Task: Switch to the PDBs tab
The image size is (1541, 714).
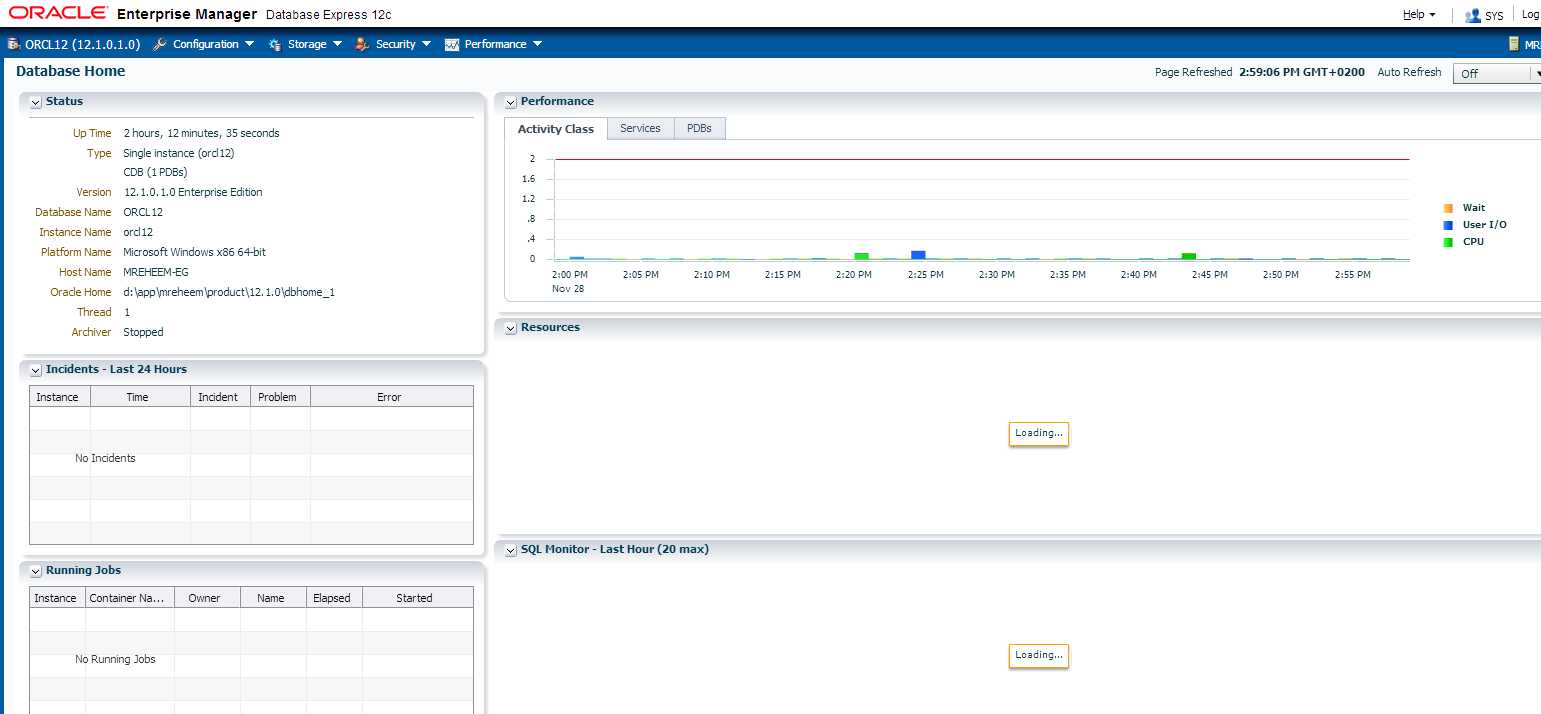Action: click(x=699, y=128)
